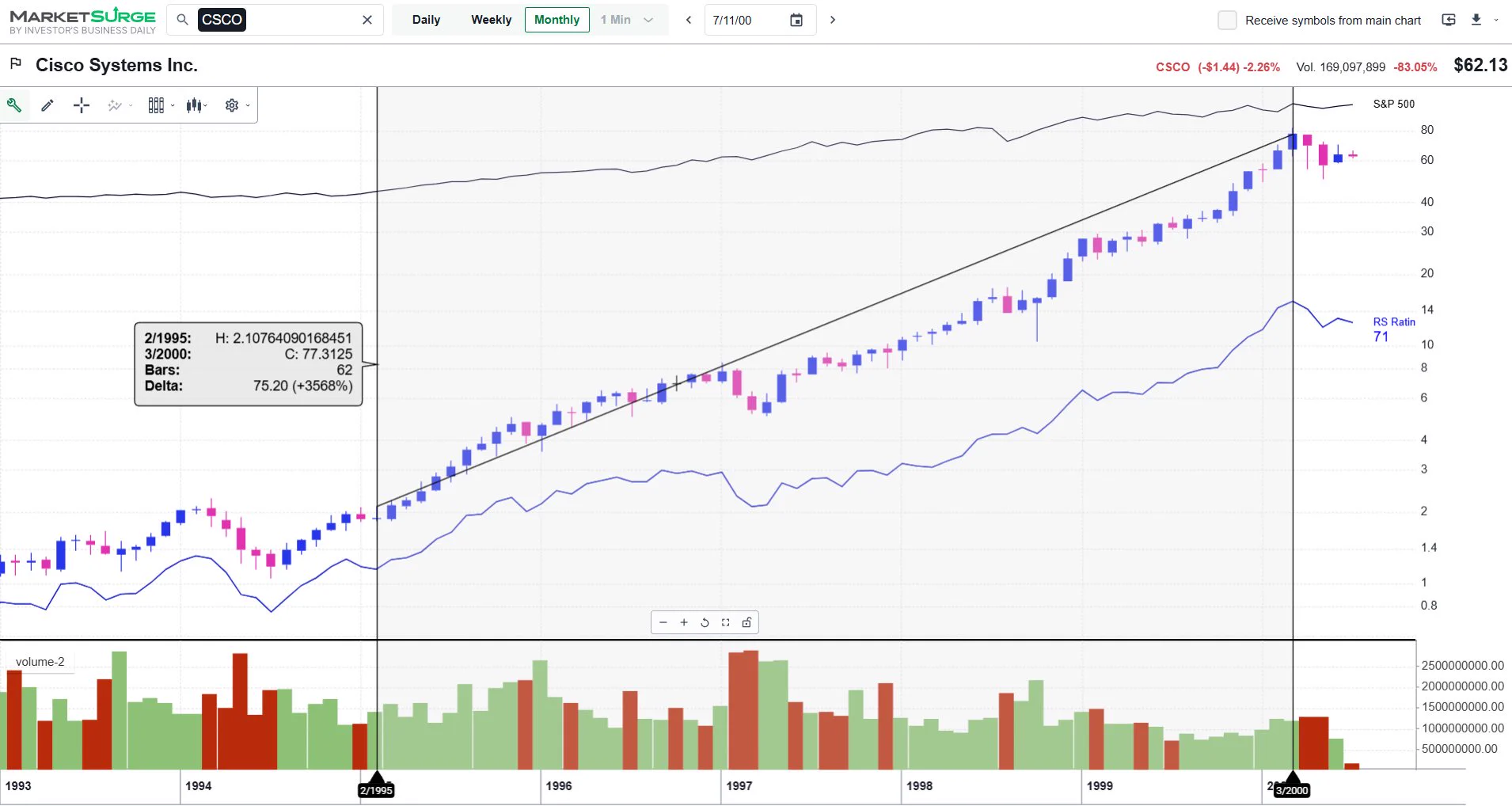Click the MarketSurge logo

click(x=82, y=21)
